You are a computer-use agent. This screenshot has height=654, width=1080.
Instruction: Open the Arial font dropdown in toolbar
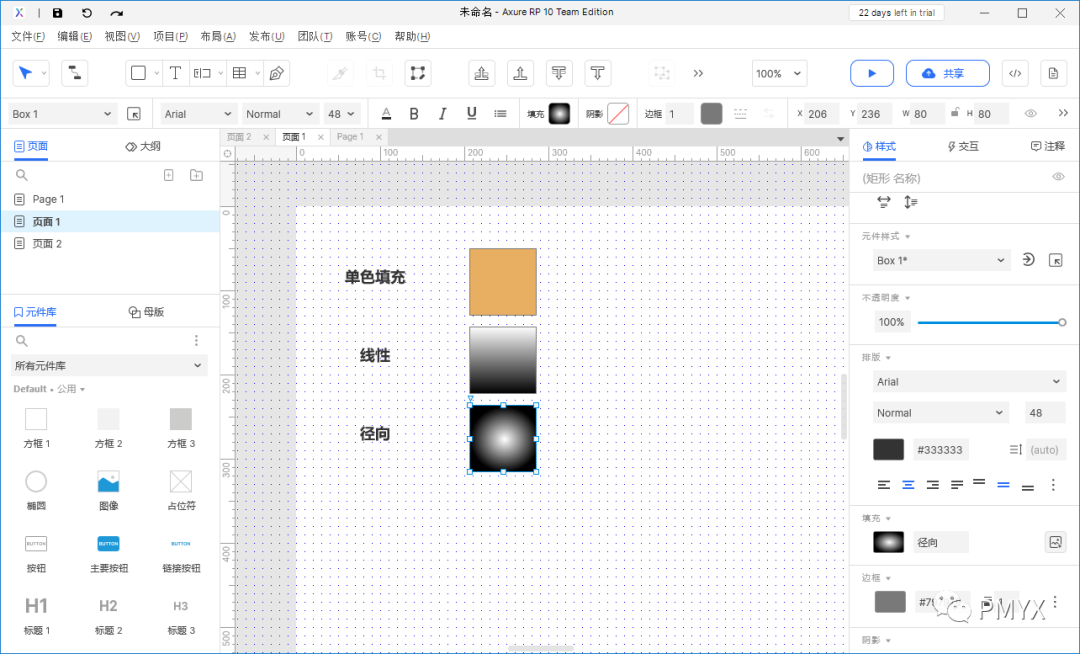coord(198,114)
